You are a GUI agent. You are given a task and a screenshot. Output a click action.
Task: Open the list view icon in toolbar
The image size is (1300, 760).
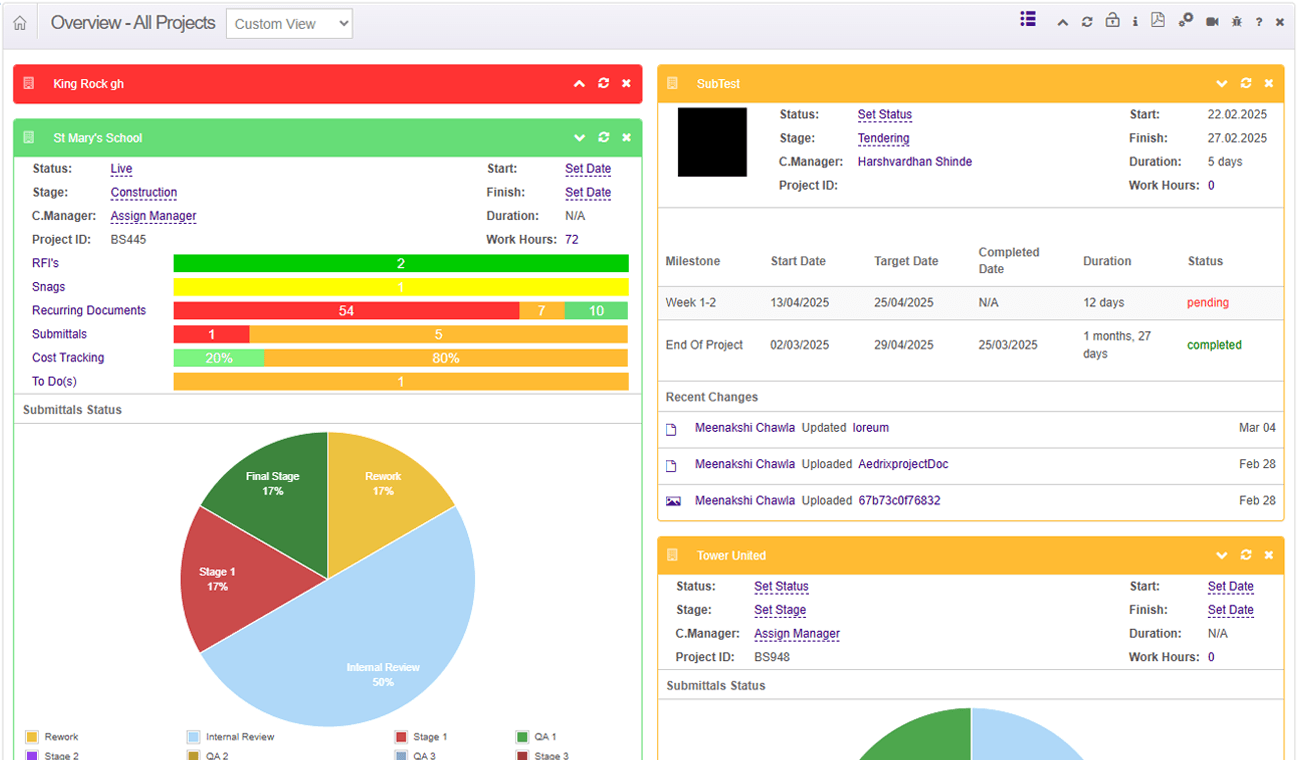[1028, 19]
